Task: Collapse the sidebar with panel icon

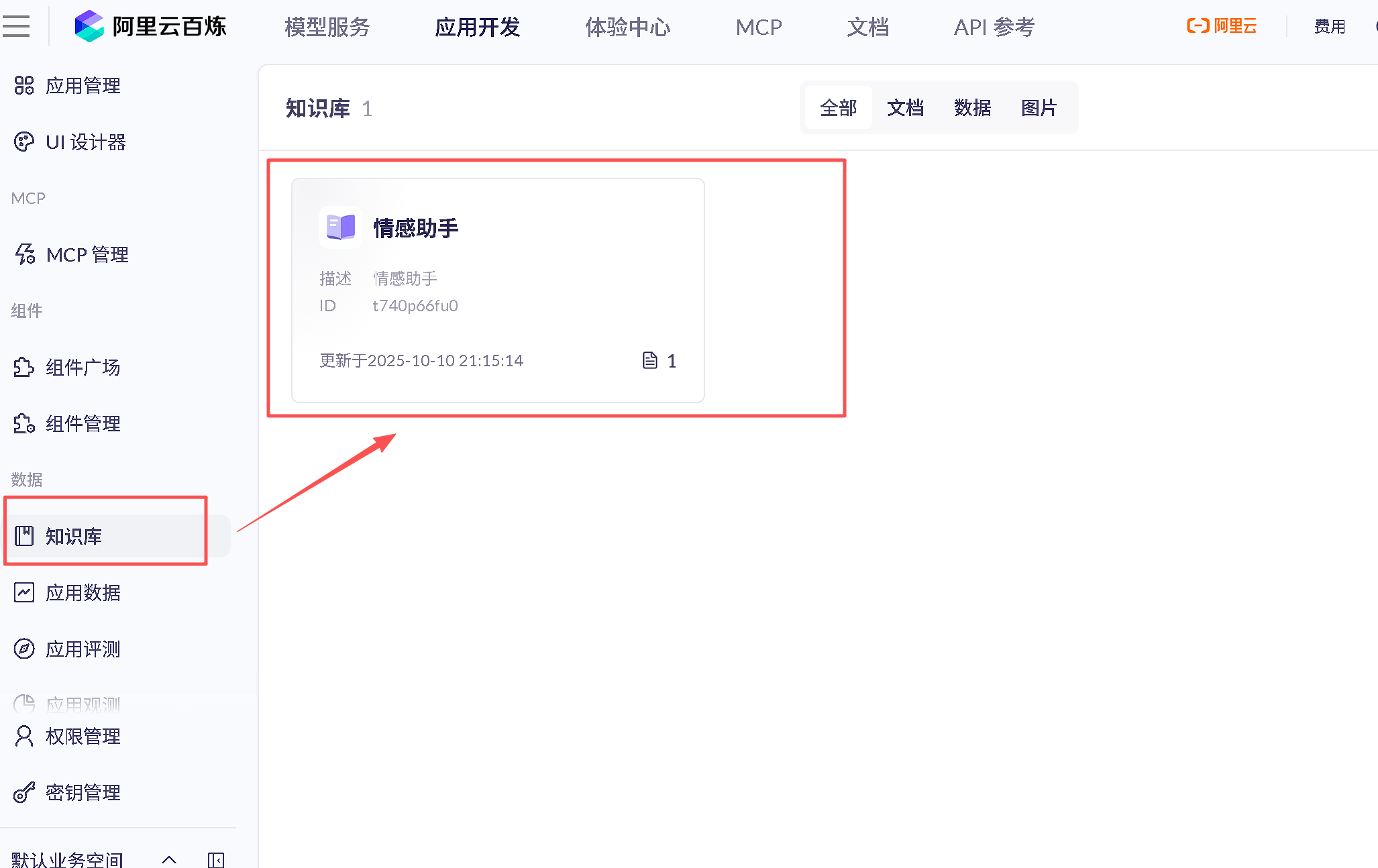Action: (216, 859)
